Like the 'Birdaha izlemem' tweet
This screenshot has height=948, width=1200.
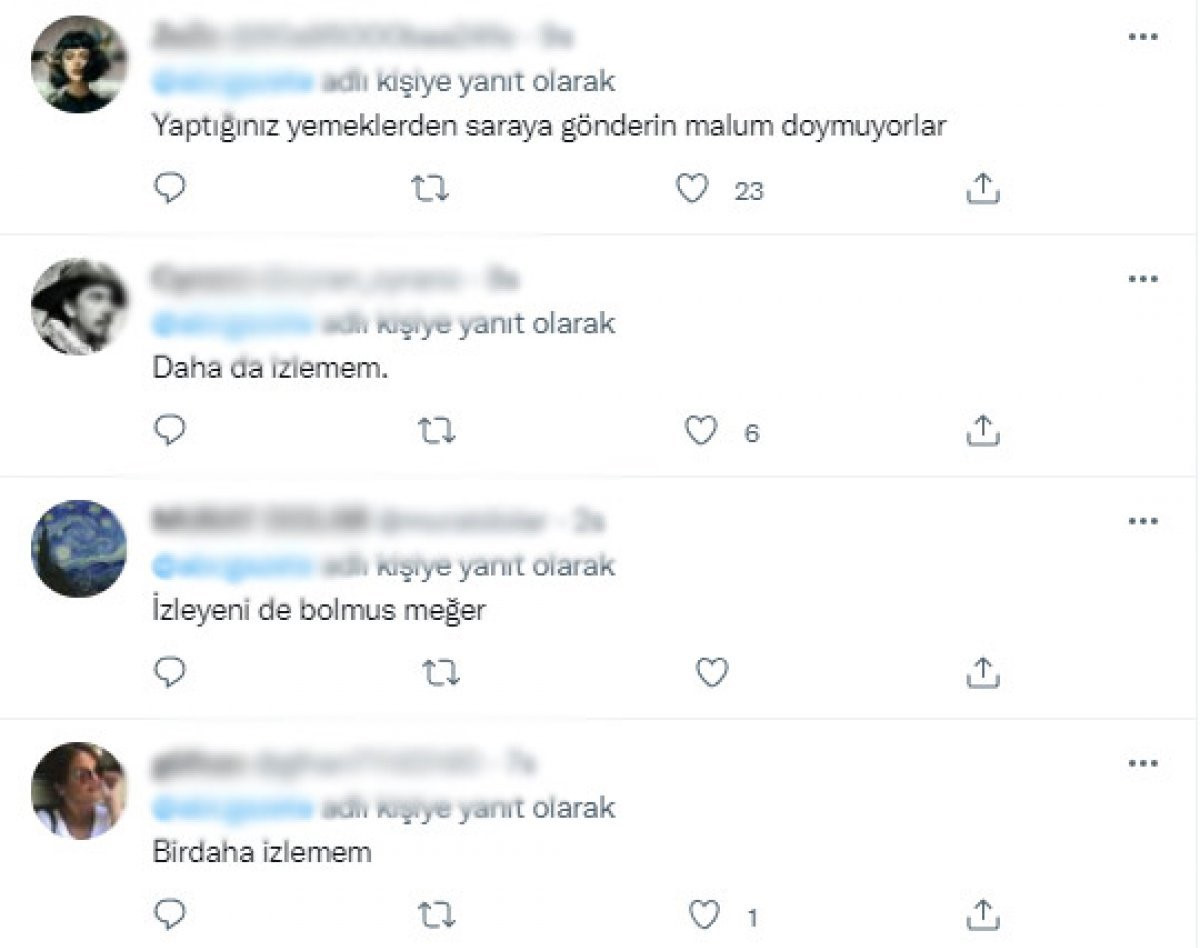click(x=705, y=914)
